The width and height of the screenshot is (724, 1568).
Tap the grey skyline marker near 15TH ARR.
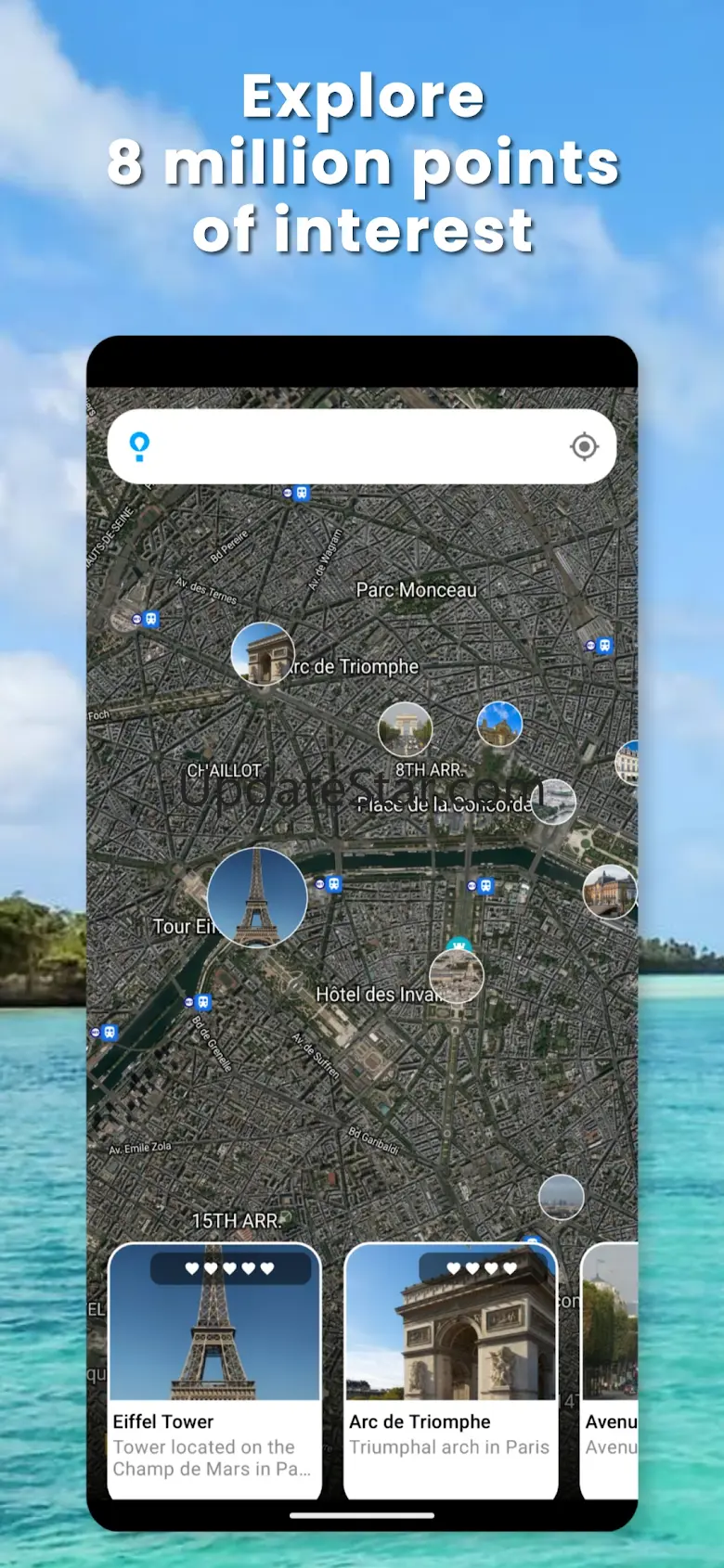pos(562,1197)
